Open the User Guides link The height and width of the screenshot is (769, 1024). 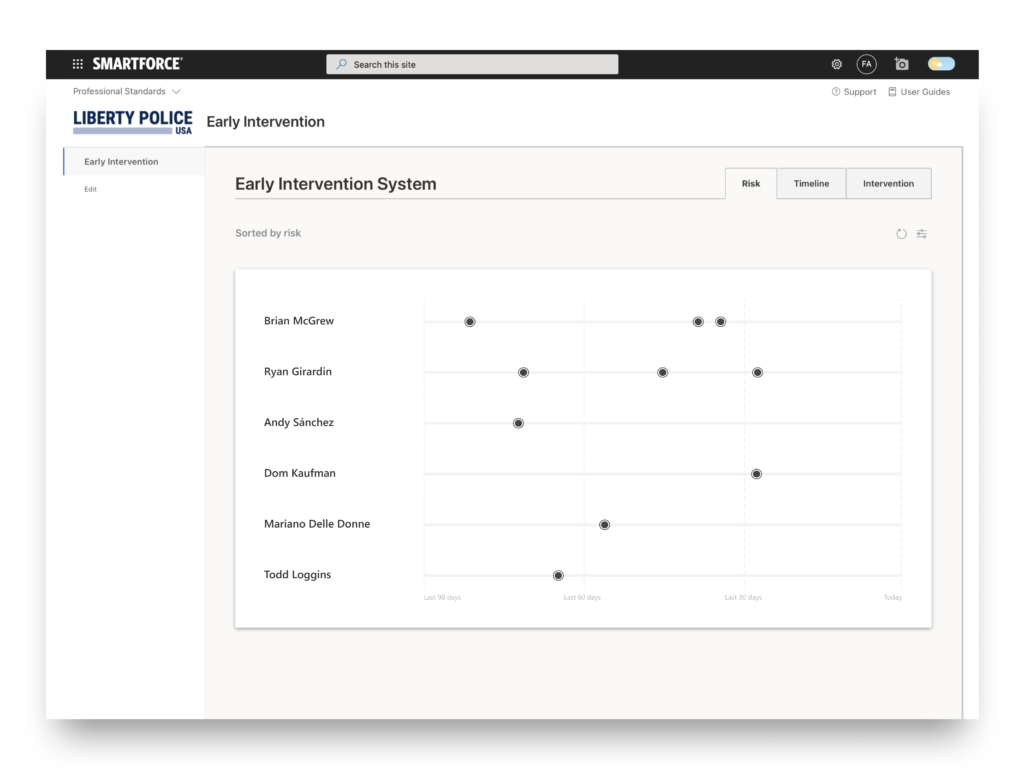click(919, 92)
